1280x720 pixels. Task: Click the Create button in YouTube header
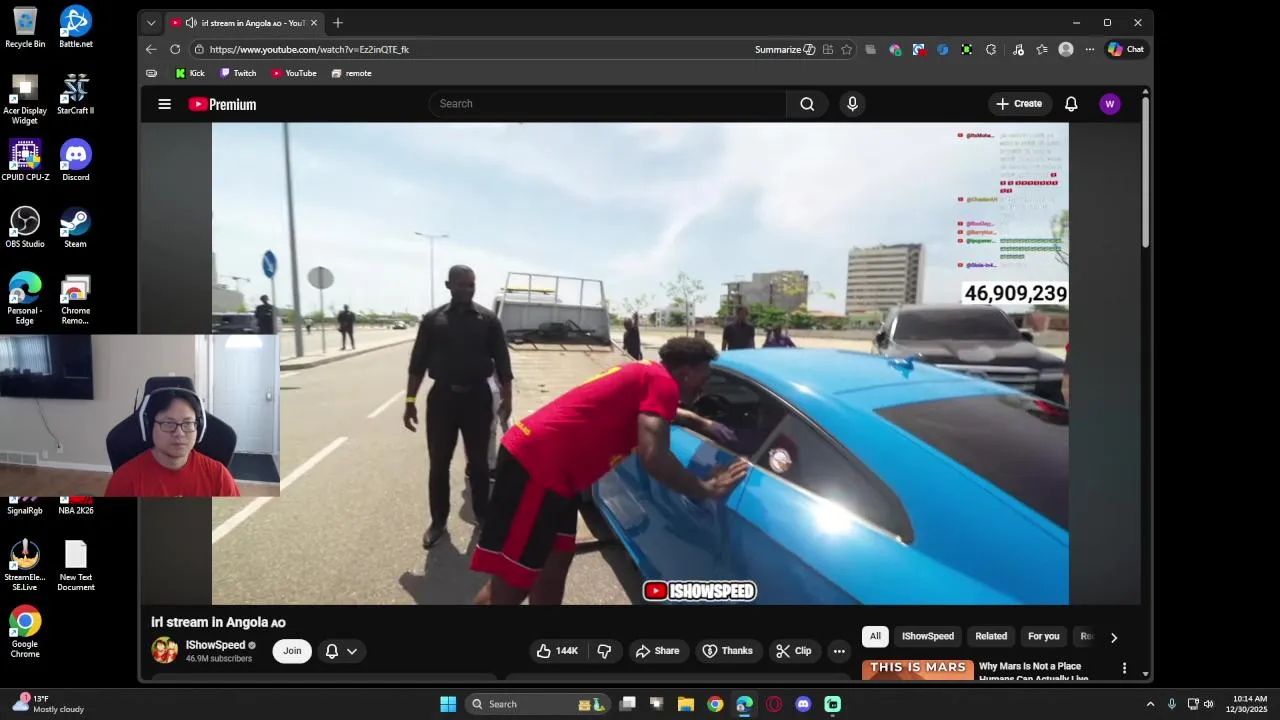pyautogui.click(x=1019, y=104)
